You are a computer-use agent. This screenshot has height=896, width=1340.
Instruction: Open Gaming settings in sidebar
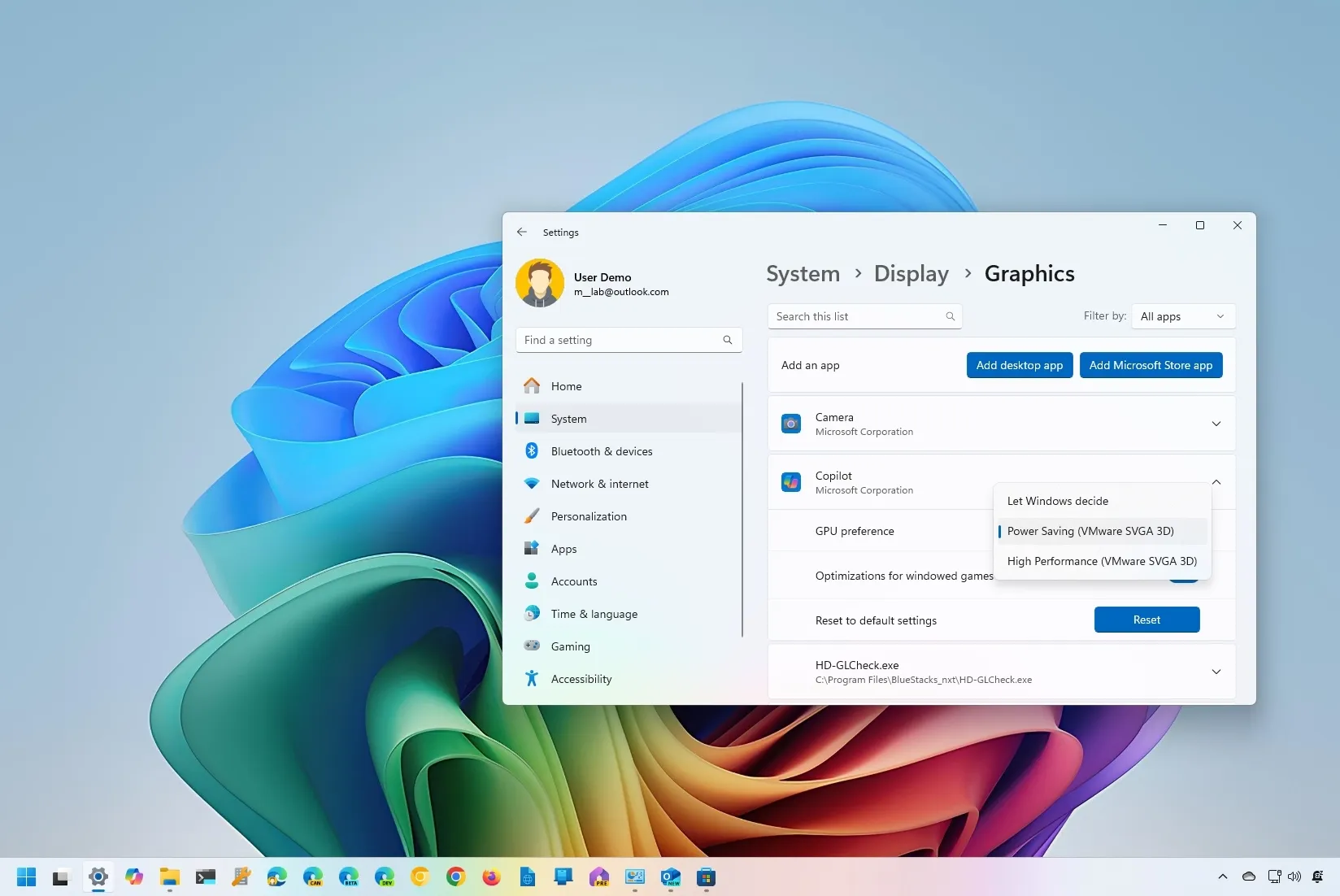click(x=569, y=646)
